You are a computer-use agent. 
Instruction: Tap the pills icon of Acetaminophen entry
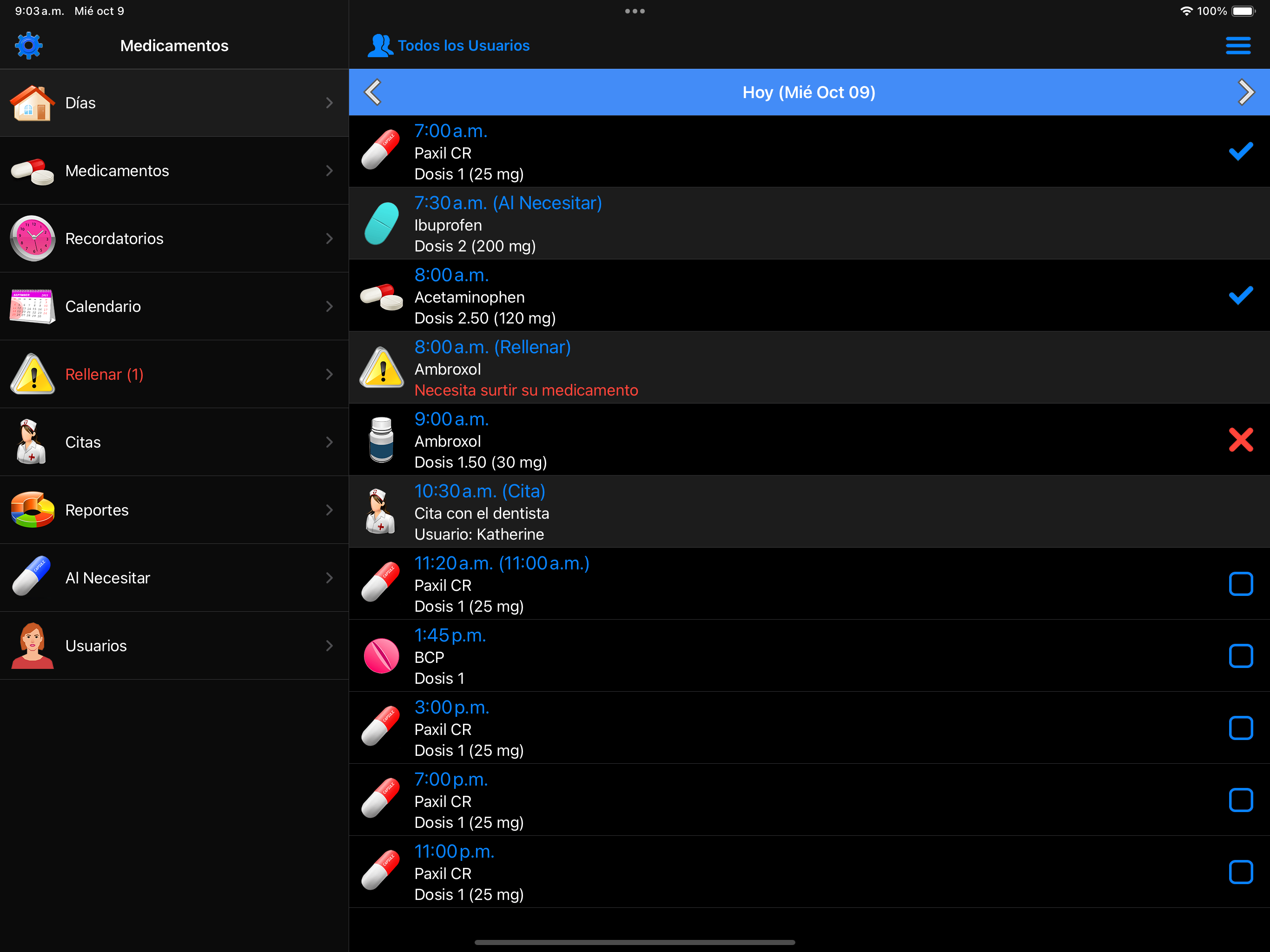pos(382,296)
